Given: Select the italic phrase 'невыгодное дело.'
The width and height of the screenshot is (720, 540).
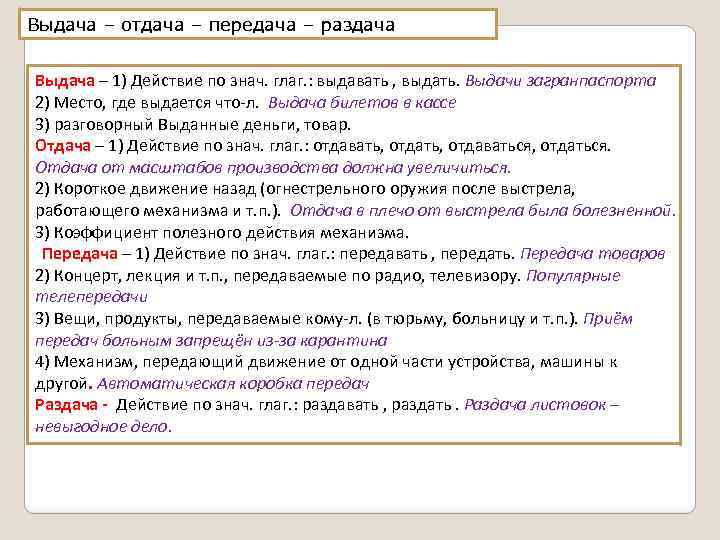Looking at the screenshot, I should pyautogui.click(x=103, y=427).
